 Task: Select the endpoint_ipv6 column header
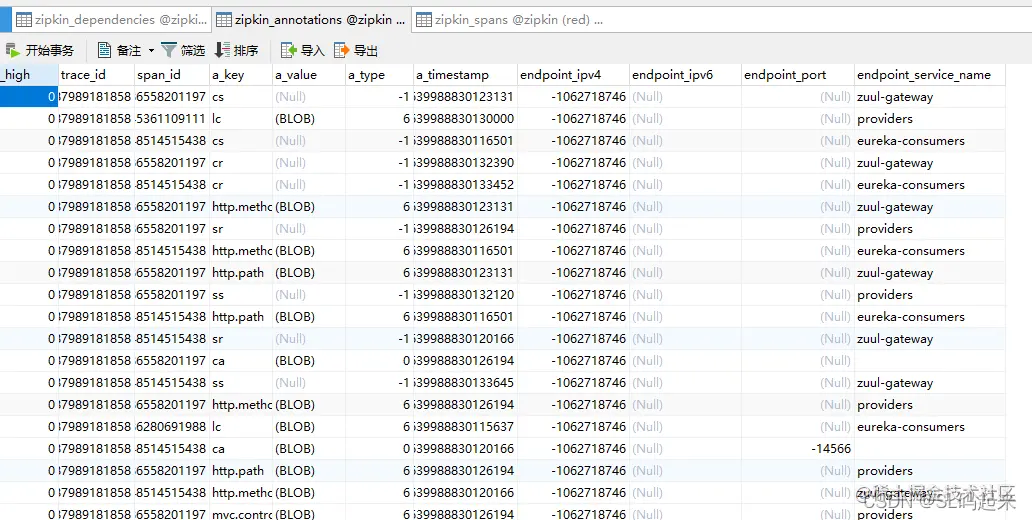[685, 75]
